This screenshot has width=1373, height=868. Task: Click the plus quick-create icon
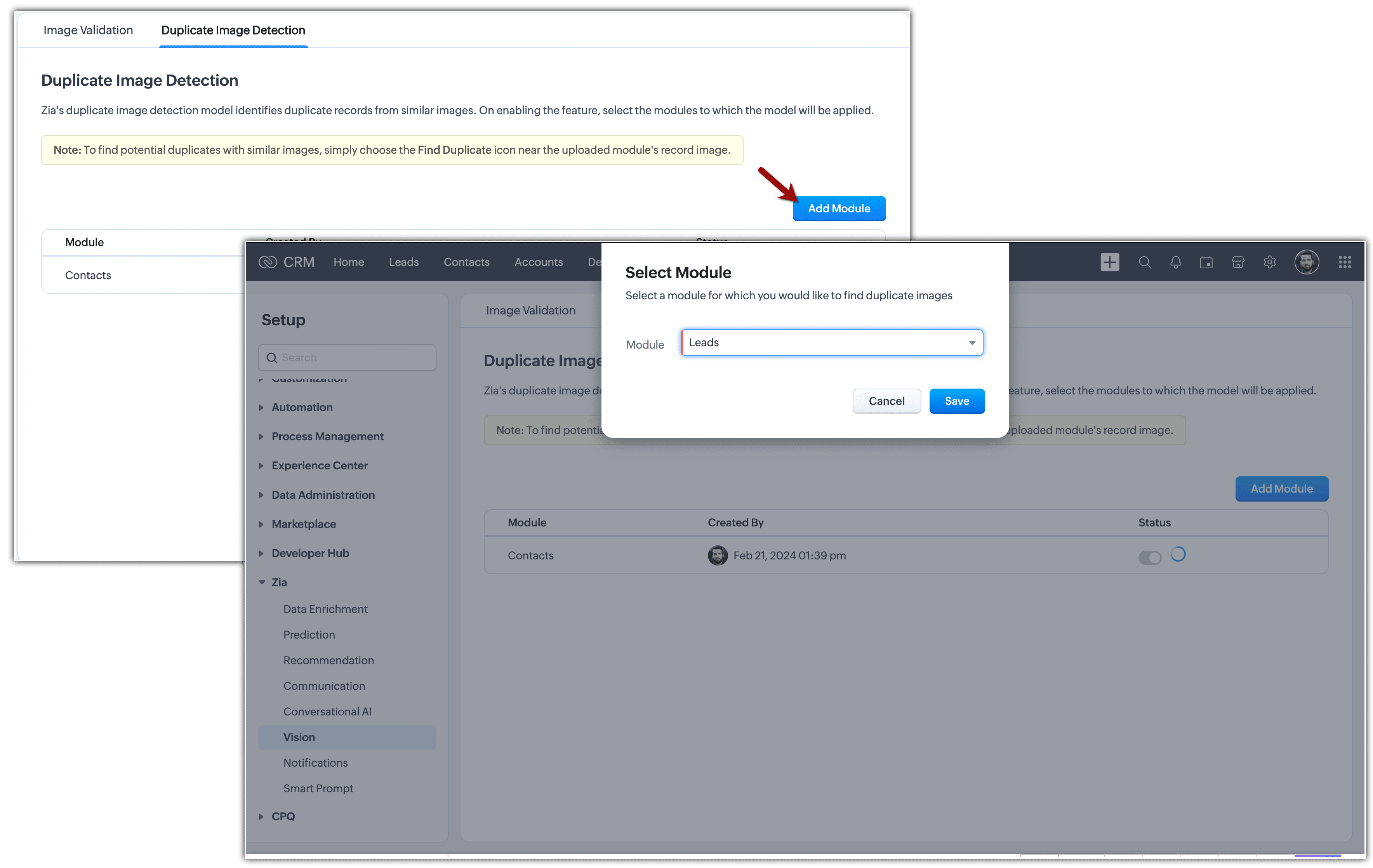pos(1110,262)
